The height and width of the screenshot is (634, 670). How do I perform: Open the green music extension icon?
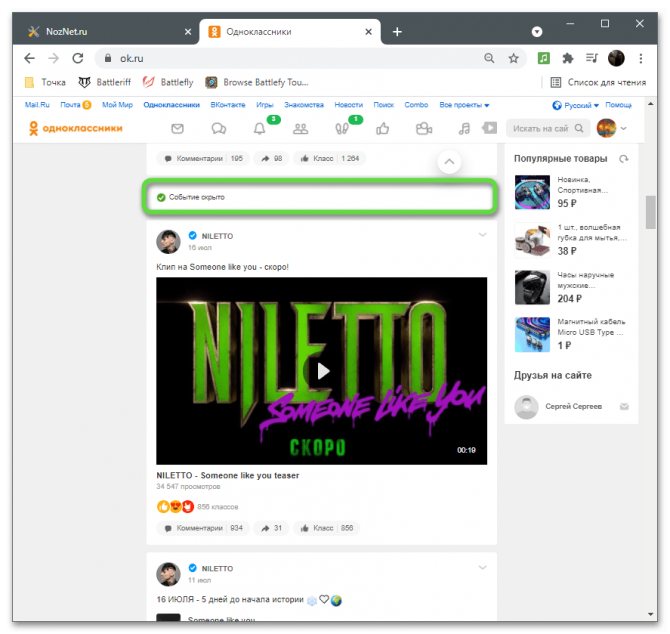(544, 58)
